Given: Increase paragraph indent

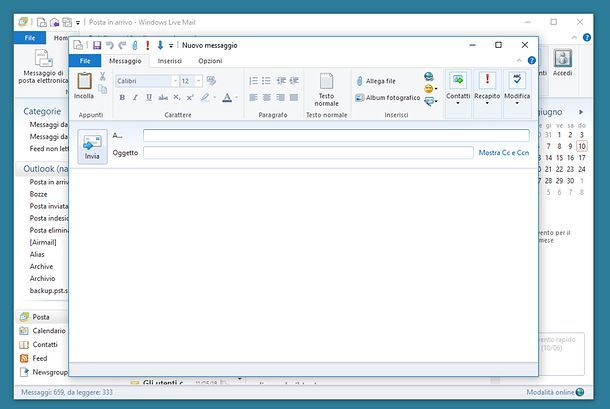Looking at the screenshot, I should [294, 81].
